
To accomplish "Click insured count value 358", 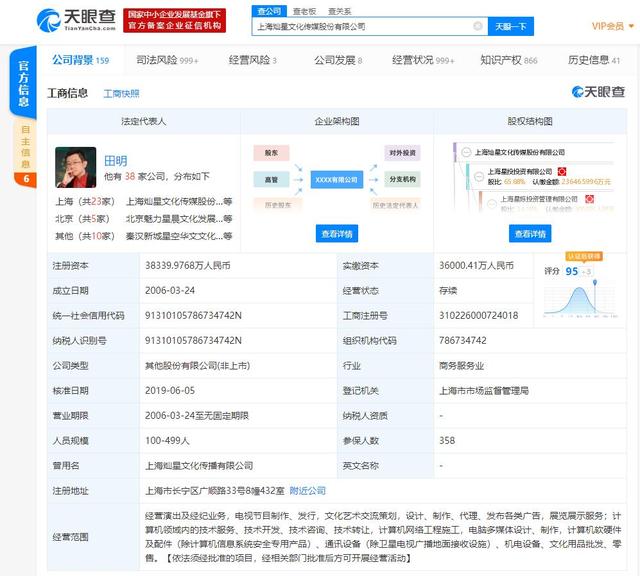I will pos(447,440).
